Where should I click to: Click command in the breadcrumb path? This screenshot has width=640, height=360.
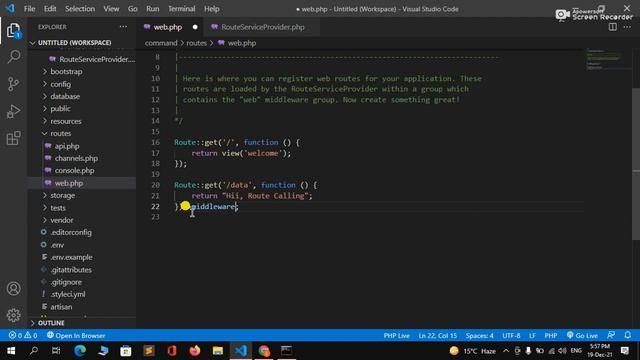(161, 43)
